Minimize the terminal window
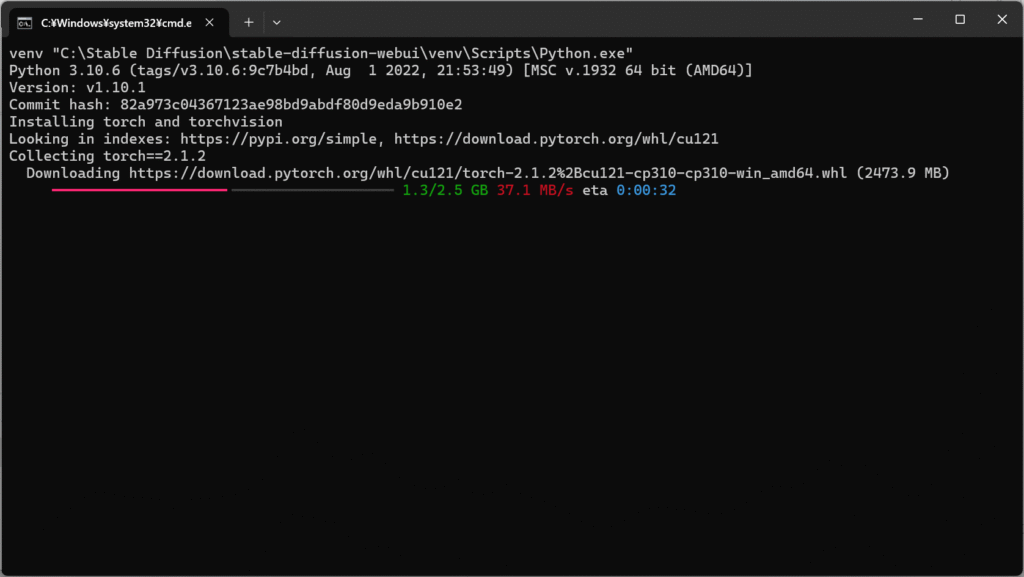Screen dimensions: 1024x577 click(x=918, y=20)
